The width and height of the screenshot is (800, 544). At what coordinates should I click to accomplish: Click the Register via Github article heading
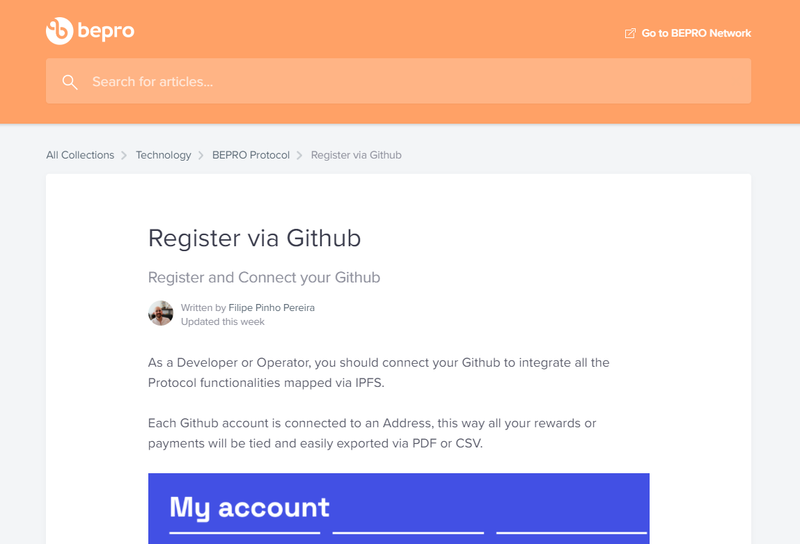tap(254, 238)
